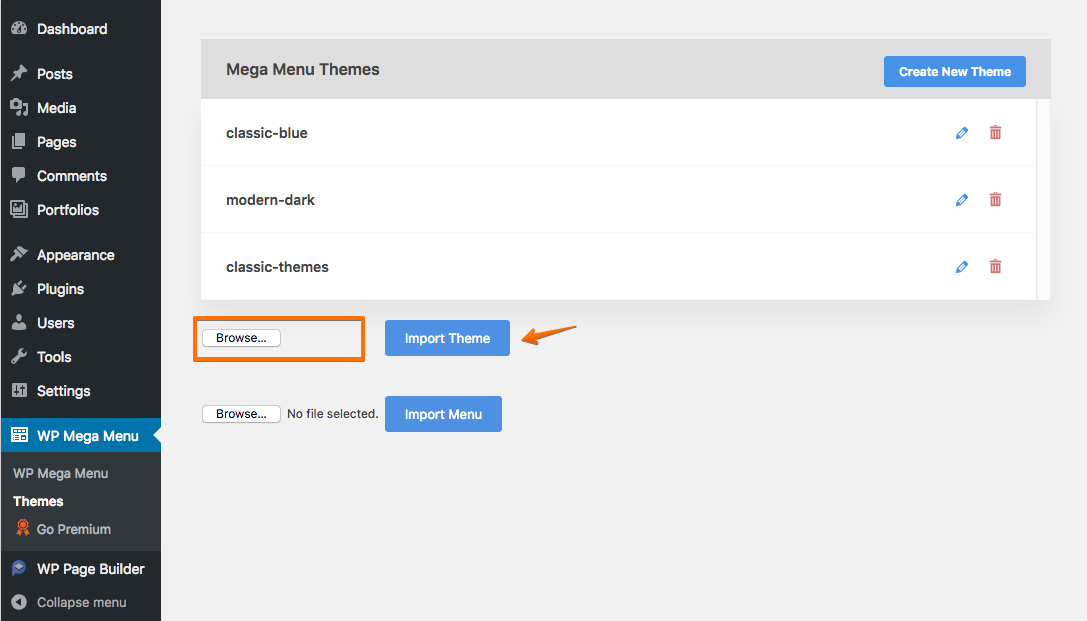Open the Tools menu label
This screenshot has width=1087, height=621.
point(54,357)
